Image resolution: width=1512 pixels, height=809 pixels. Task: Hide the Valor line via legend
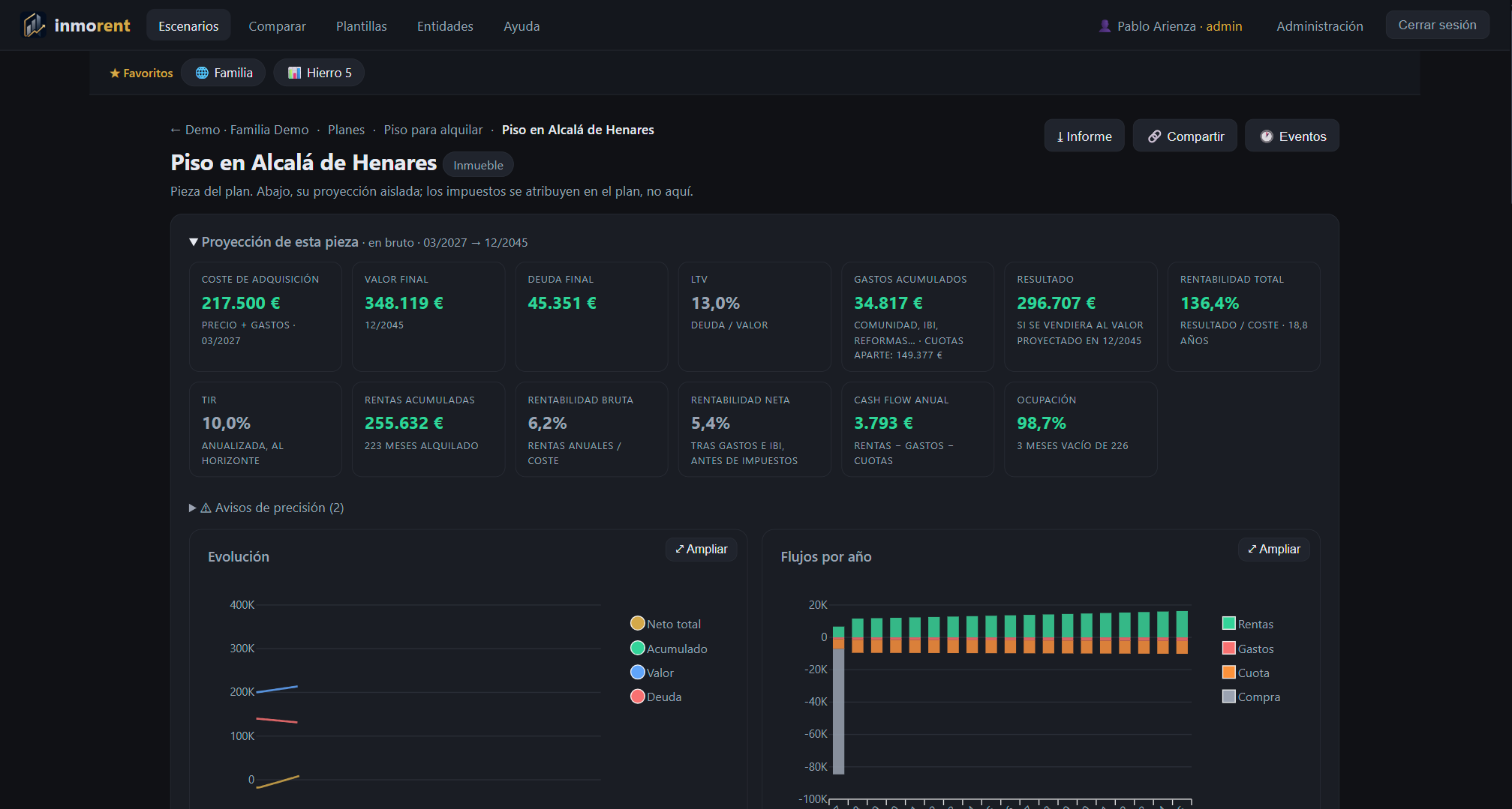652,673
